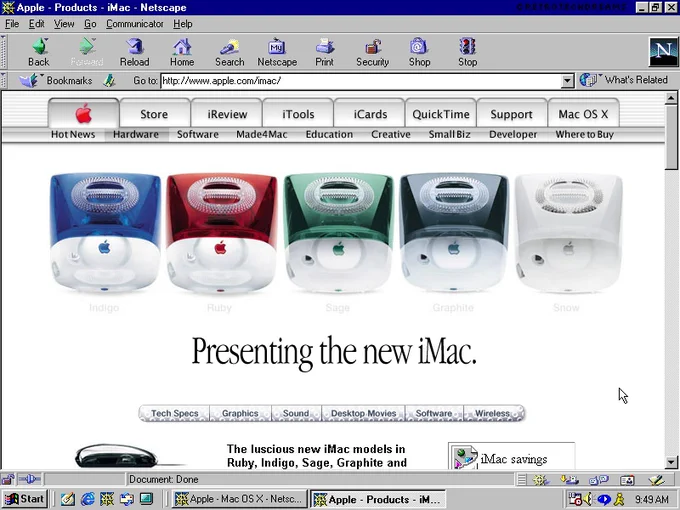Open My Netscape from the toolbar
The image size is (680, 510).
(277, 52)
